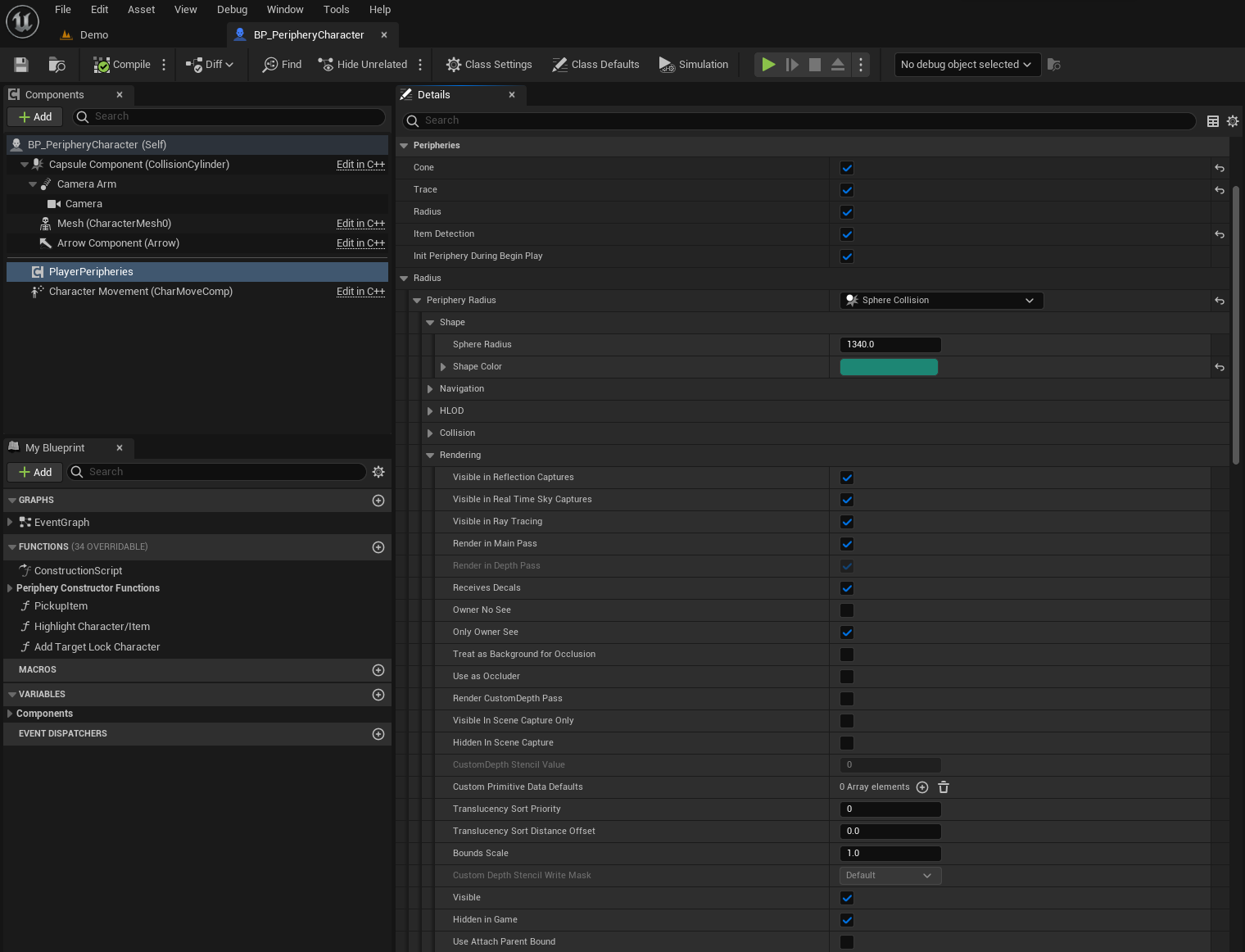The width and height of the screenshot is (1245, 952).
Task: Click Edit in C++ for Arrow Component
Action: (360, 243)
